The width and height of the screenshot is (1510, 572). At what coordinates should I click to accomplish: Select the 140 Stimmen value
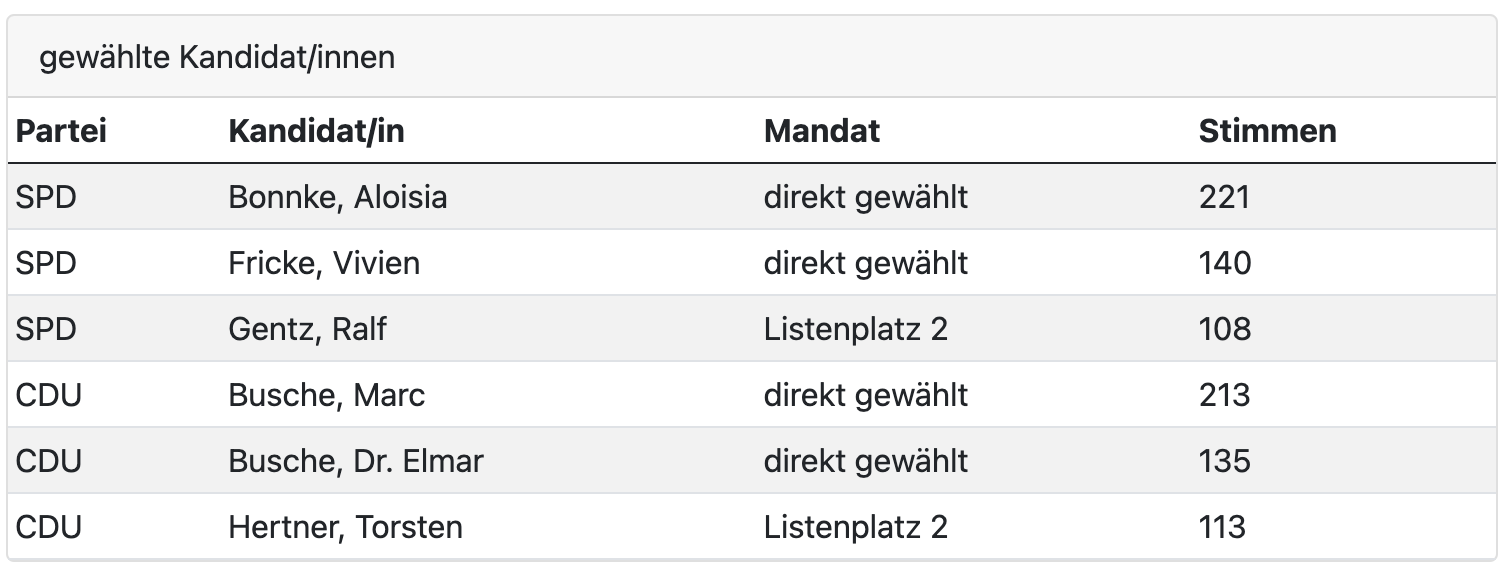coord(1224,263)
